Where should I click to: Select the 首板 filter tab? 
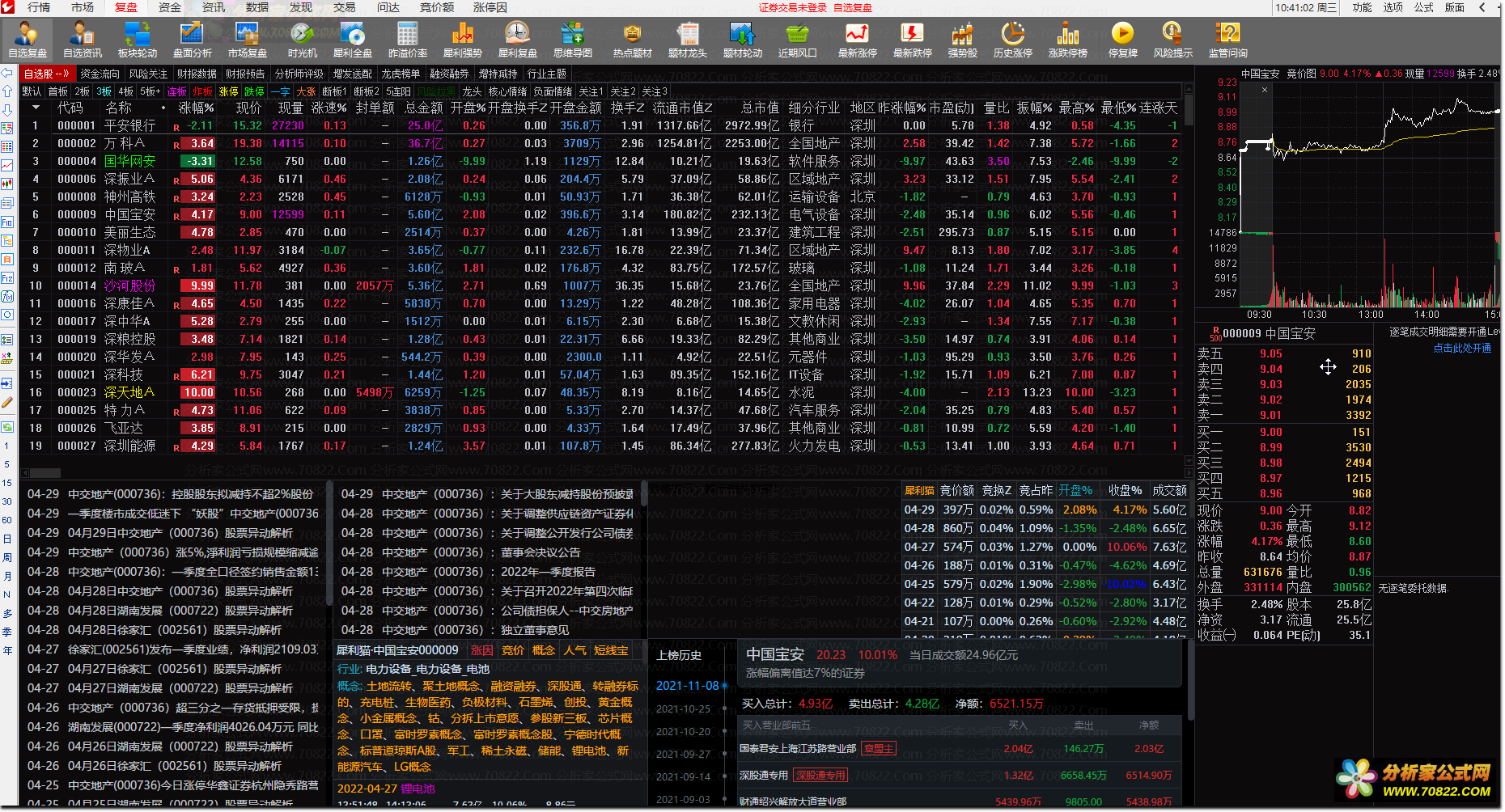click(58, 91)
